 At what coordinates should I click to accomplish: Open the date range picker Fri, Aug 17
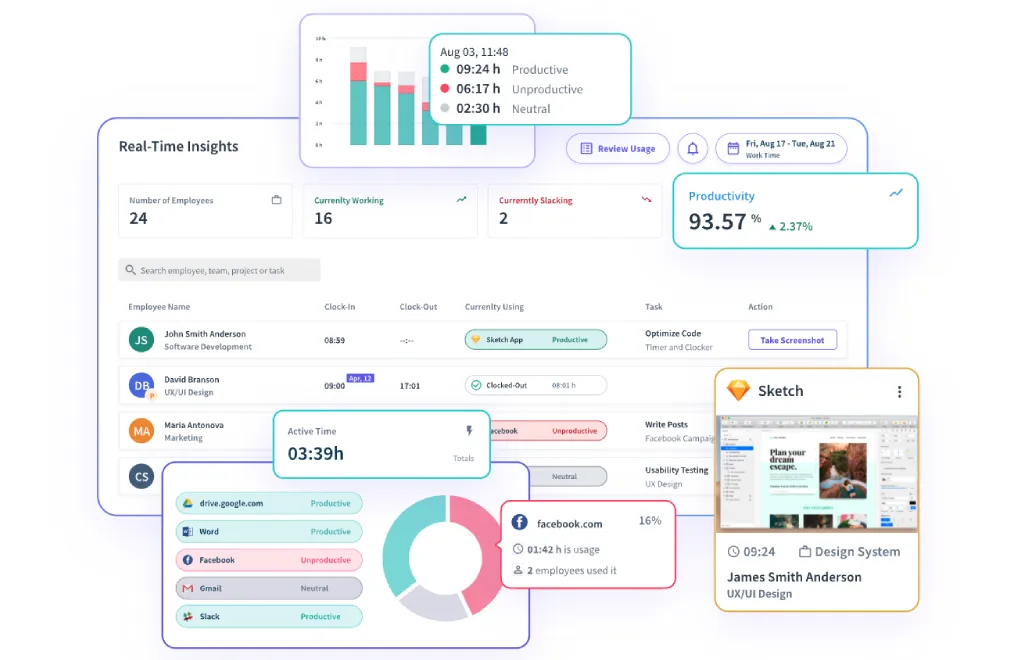pos(781,149)
